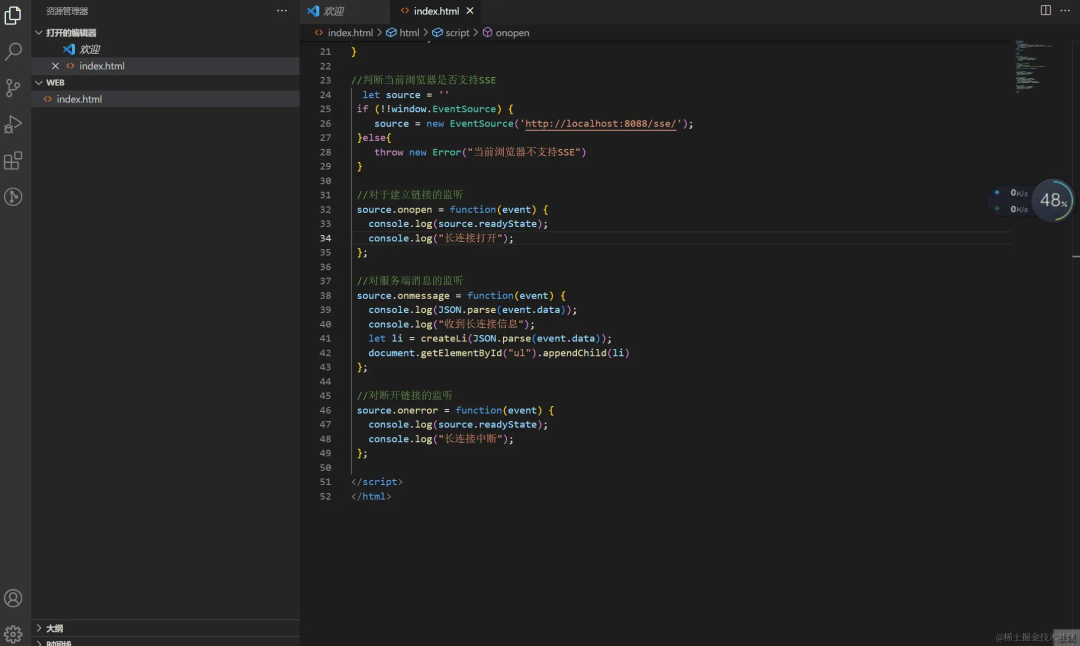Close index.html in open editors list
This screenshot has height=646, width=1080.
(x=56, y=66)
